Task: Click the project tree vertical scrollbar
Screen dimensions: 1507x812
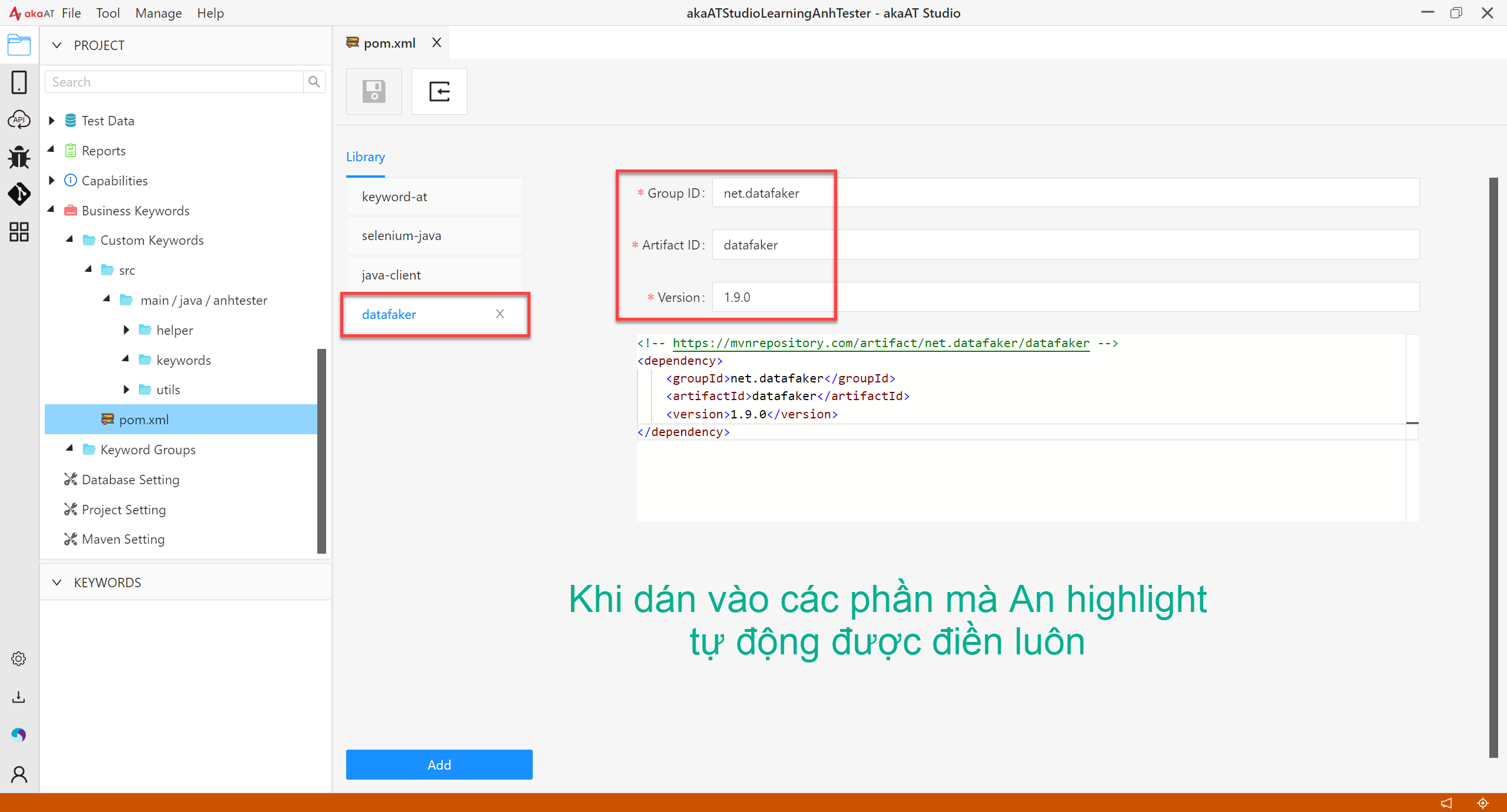Action: (x=321, y=451)
